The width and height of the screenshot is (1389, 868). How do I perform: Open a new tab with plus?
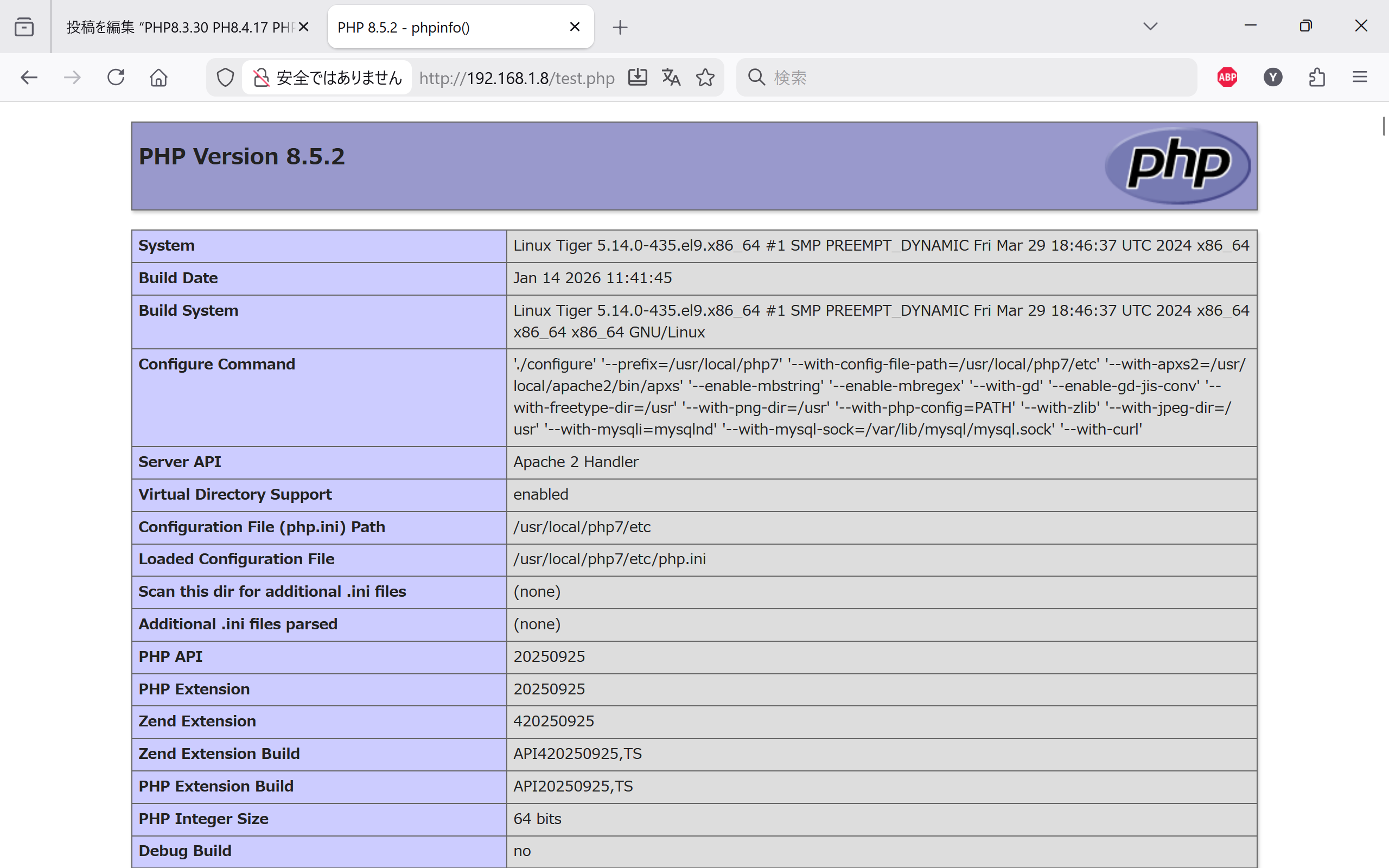(x=620, y=27)
